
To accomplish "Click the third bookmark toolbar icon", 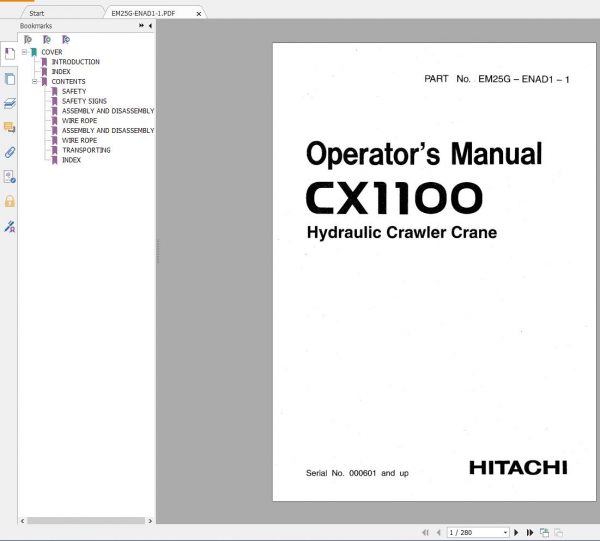I will pyautogui.click(x=66, y=39).
